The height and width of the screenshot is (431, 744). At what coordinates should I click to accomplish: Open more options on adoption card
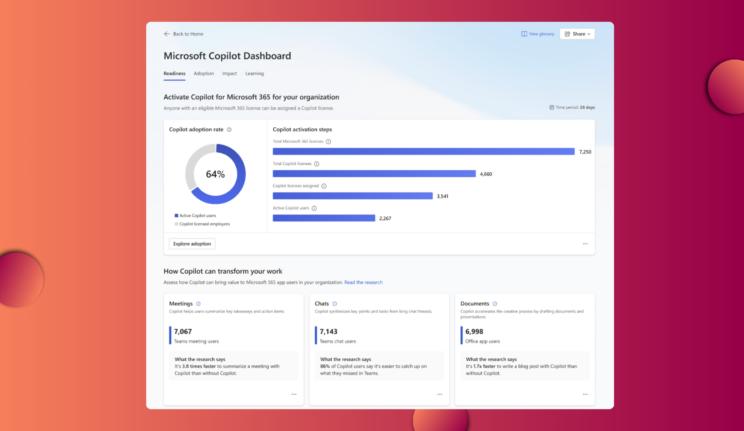coord(585,244)
